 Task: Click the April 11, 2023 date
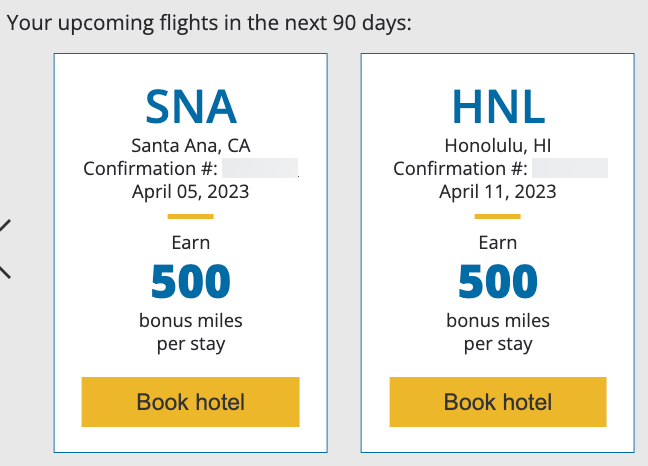(498, 192)
